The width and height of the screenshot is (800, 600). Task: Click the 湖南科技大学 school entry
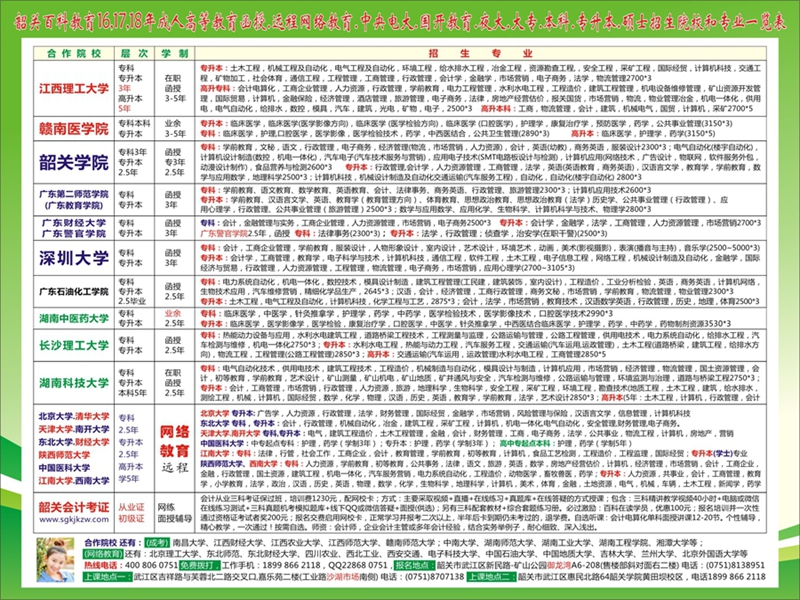[x=73, y=383]
